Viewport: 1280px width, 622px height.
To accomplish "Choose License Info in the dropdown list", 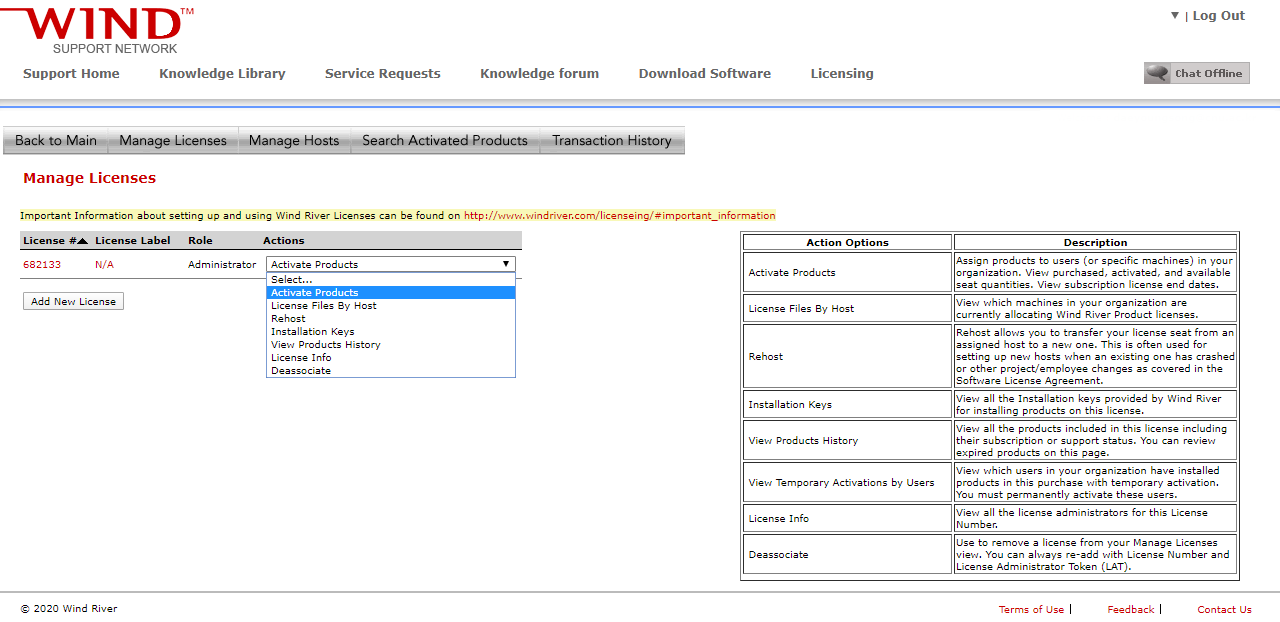I will (x=391, y=357).
